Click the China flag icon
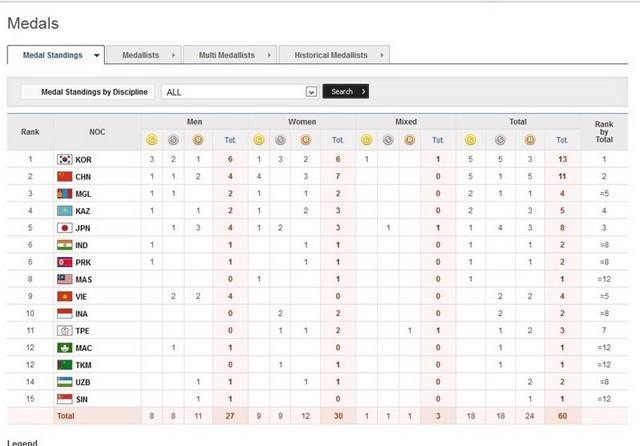Viewport: 640px width, 446px height. point(64,176)
